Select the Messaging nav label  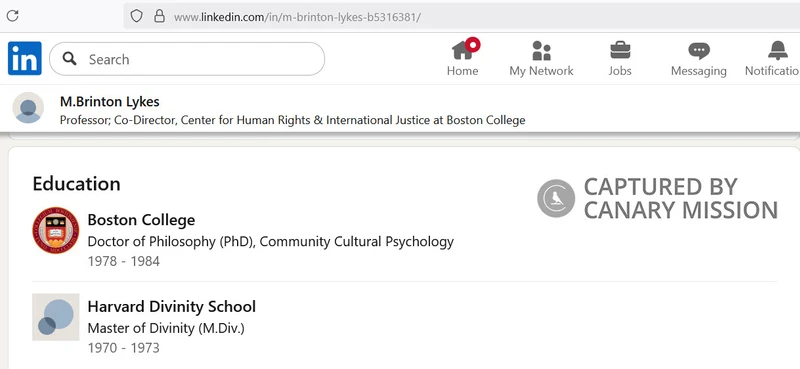pyautogui.click(x=698, y=71)
